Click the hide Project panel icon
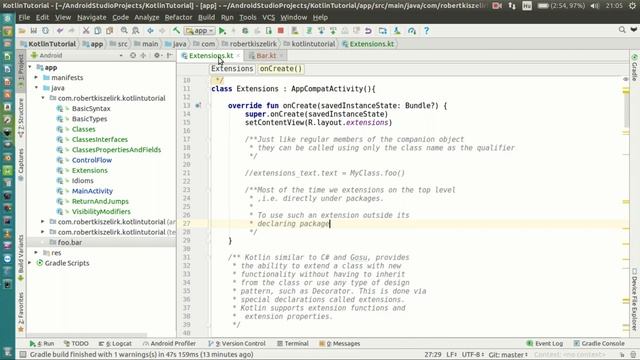This screenshot has height=360, width=640. click(170, 55)
